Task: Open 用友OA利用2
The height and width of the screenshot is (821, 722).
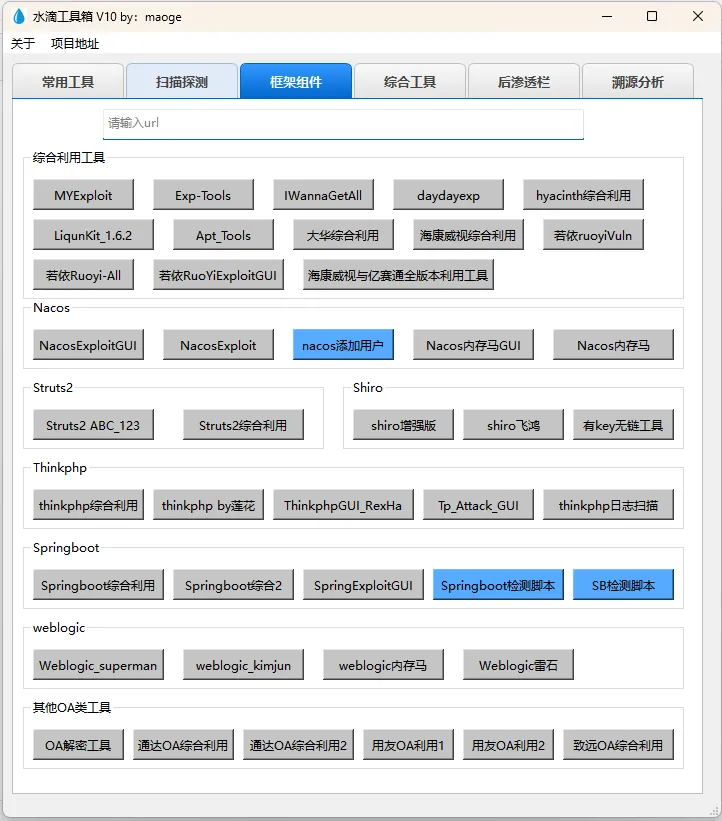Action: coord(508,745)
